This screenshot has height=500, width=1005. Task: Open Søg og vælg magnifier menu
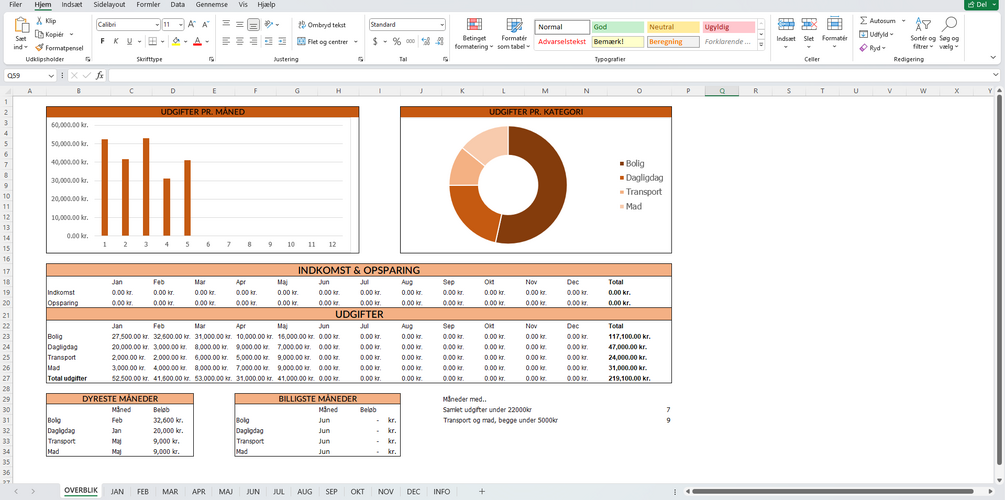coord(949,33)
